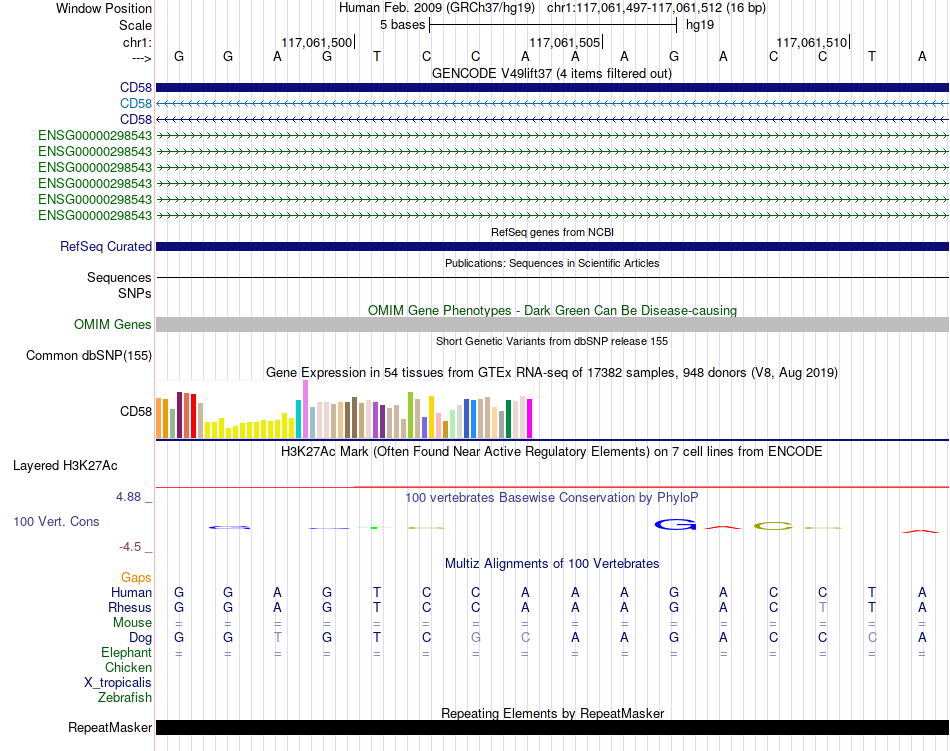The image size is (950, 751).
Task: Click the top dark blue CD58 gene bar
Action: click(552, 87)
